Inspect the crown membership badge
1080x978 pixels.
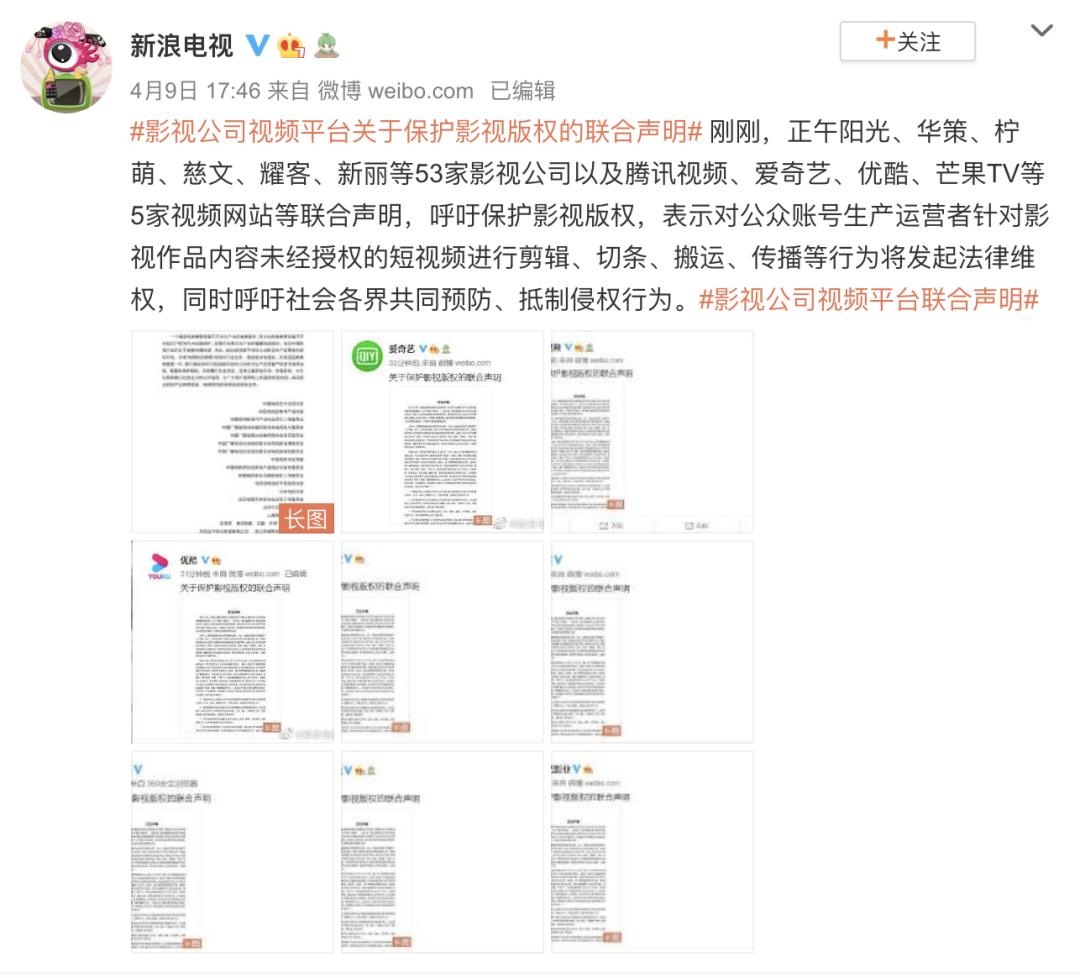(291, 46)
